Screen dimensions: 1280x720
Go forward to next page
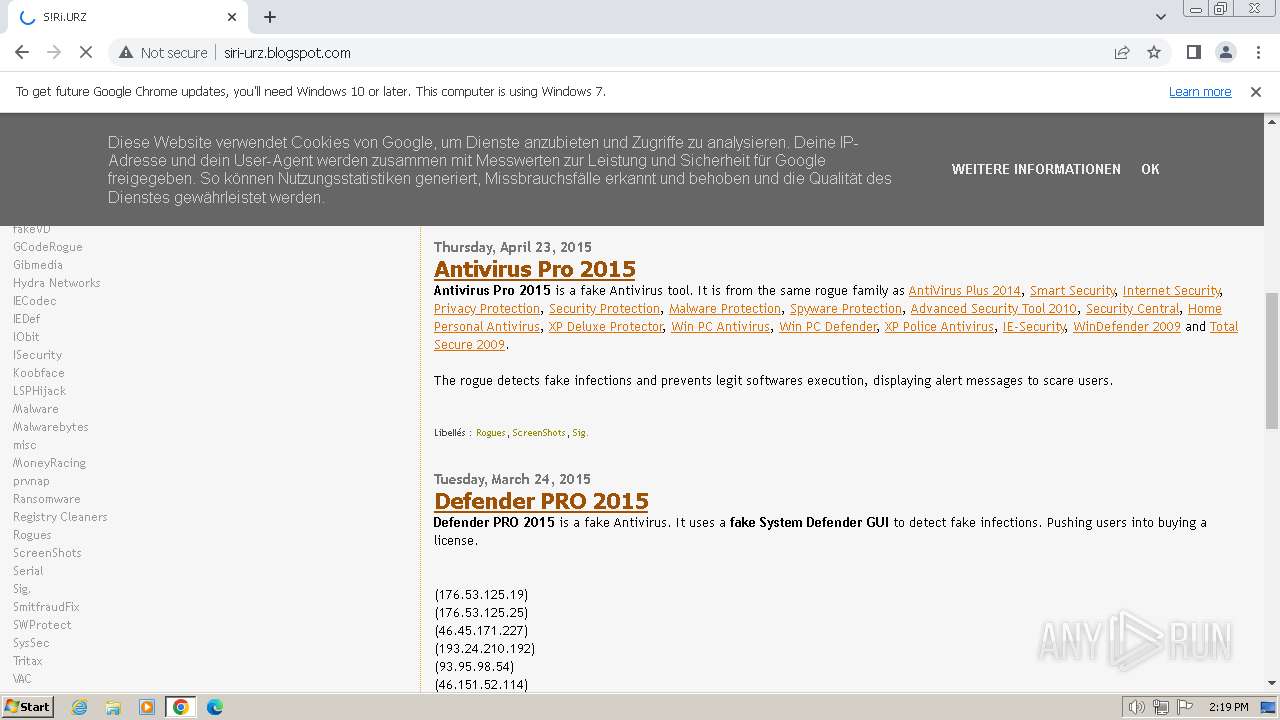pos(54,52)
